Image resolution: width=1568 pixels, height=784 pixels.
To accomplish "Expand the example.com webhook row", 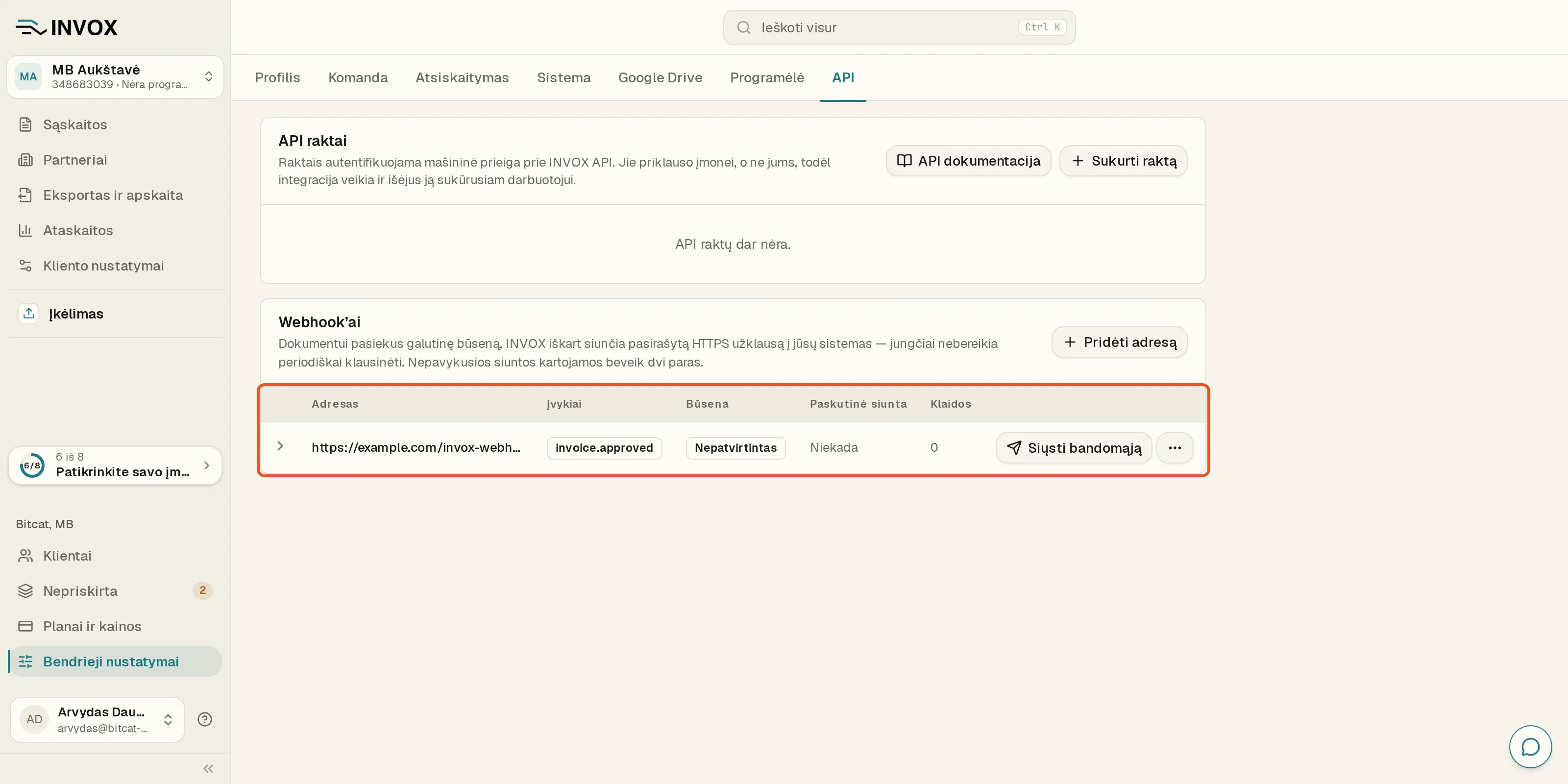I will coord(280,446).
